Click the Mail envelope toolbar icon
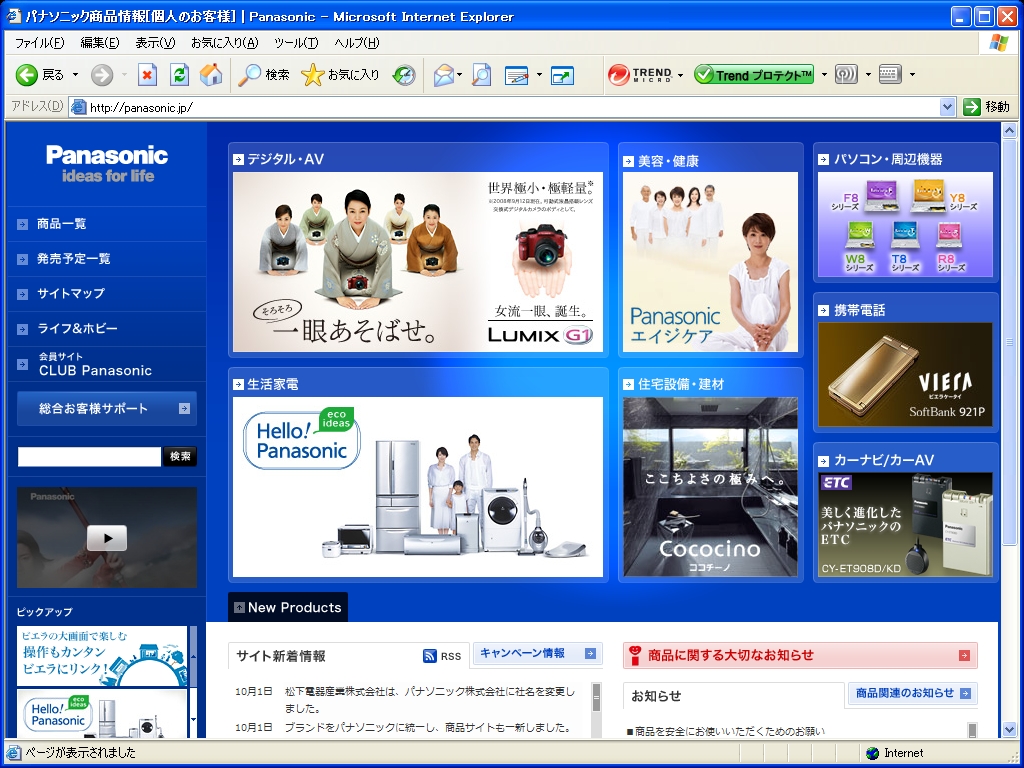The image size is (1024, 768). (443, 75)
